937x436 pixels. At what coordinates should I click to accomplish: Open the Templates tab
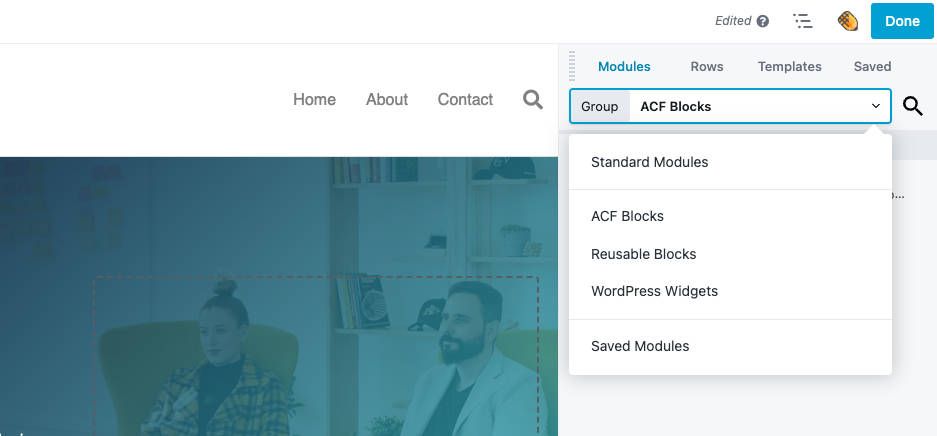tap(789, 66)
